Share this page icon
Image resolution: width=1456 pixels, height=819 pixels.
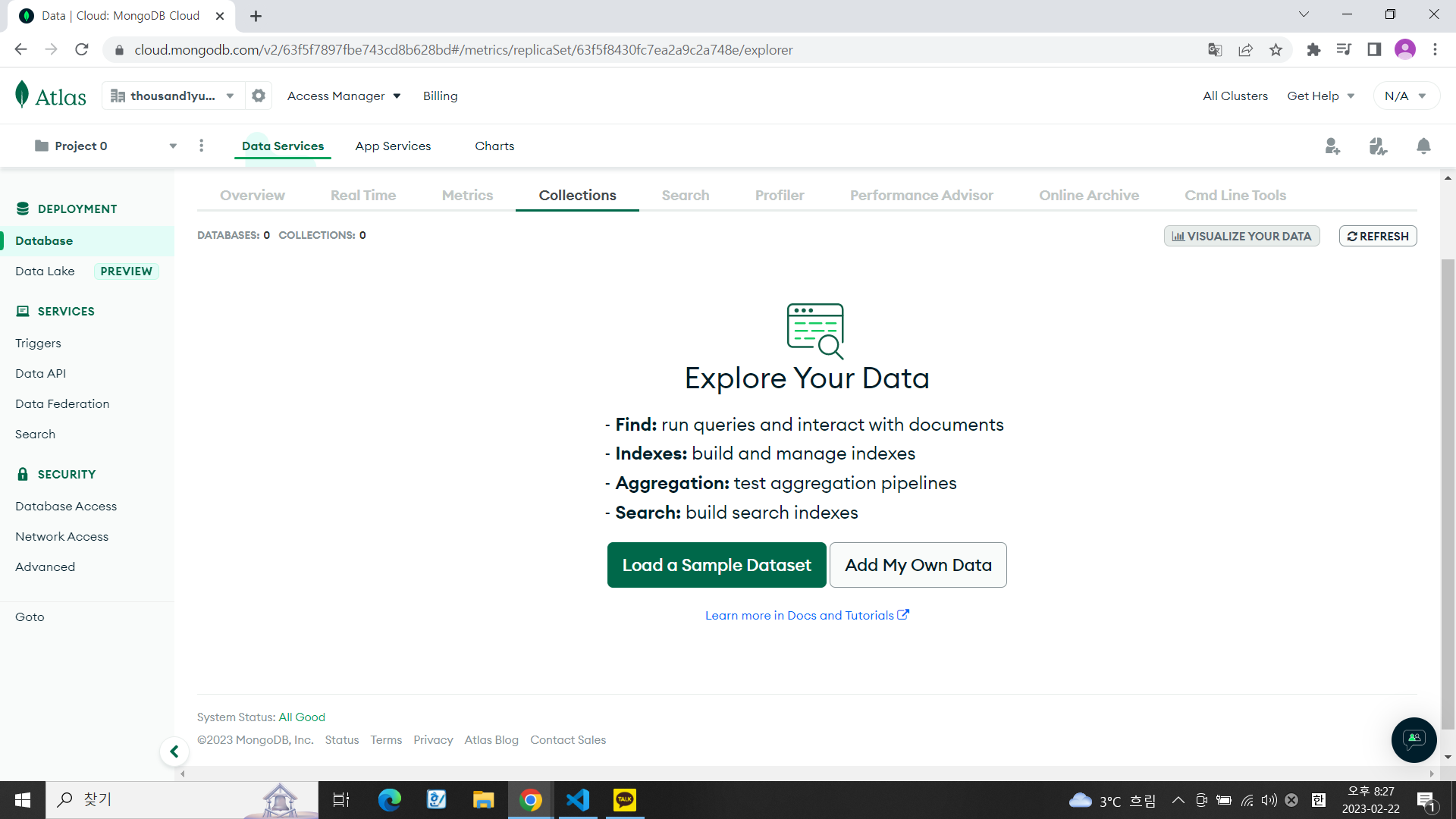[1245, 50]
